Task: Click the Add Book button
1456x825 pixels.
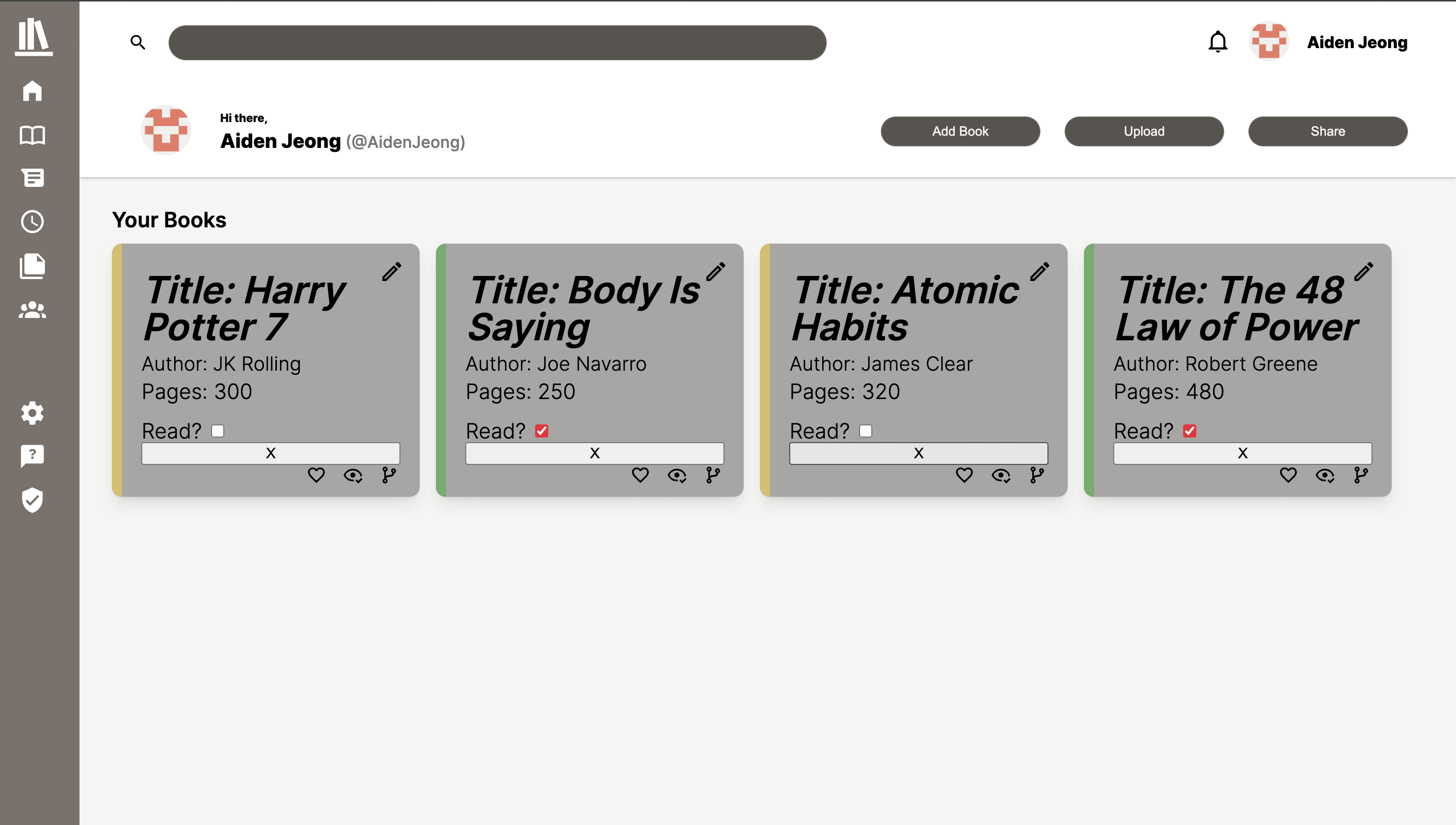Action: (960, 132)
